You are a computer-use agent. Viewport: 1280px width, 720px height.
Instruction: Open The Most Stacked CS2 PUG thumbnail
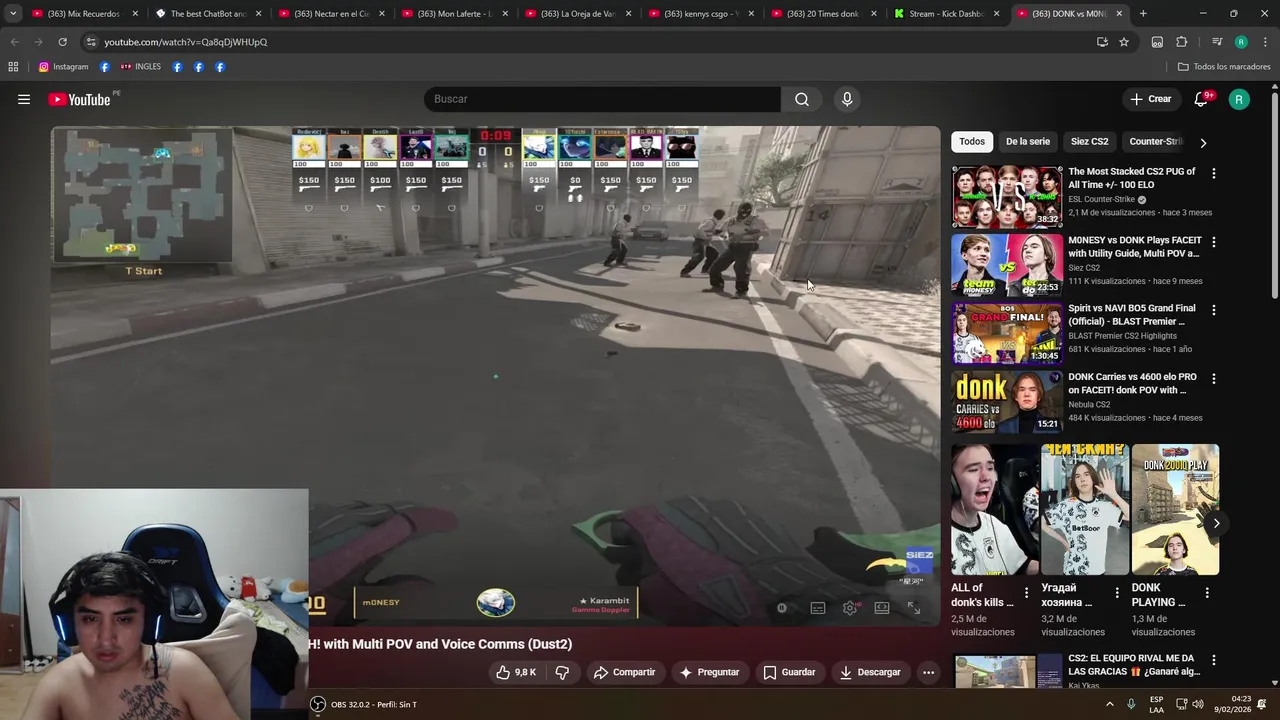coord(1006,196)
